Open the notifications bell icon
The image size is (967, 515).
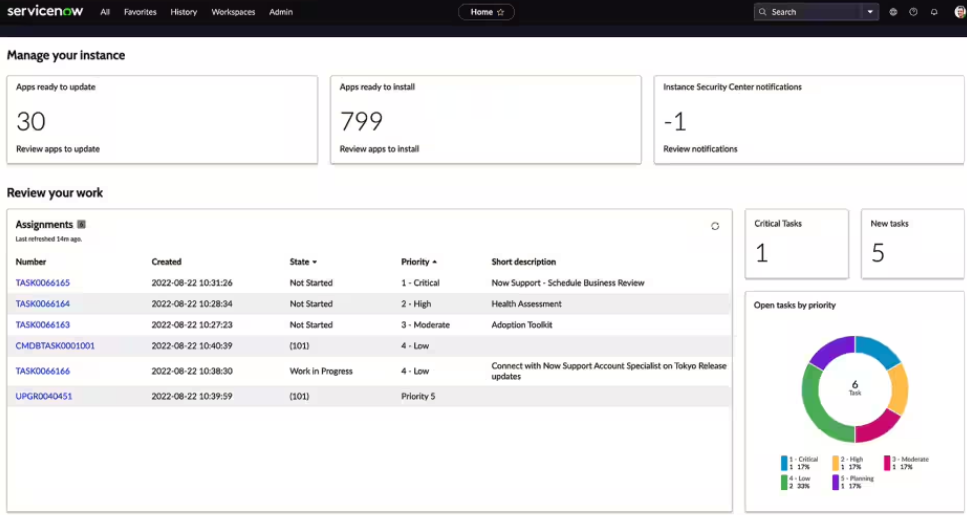(934, 12)
